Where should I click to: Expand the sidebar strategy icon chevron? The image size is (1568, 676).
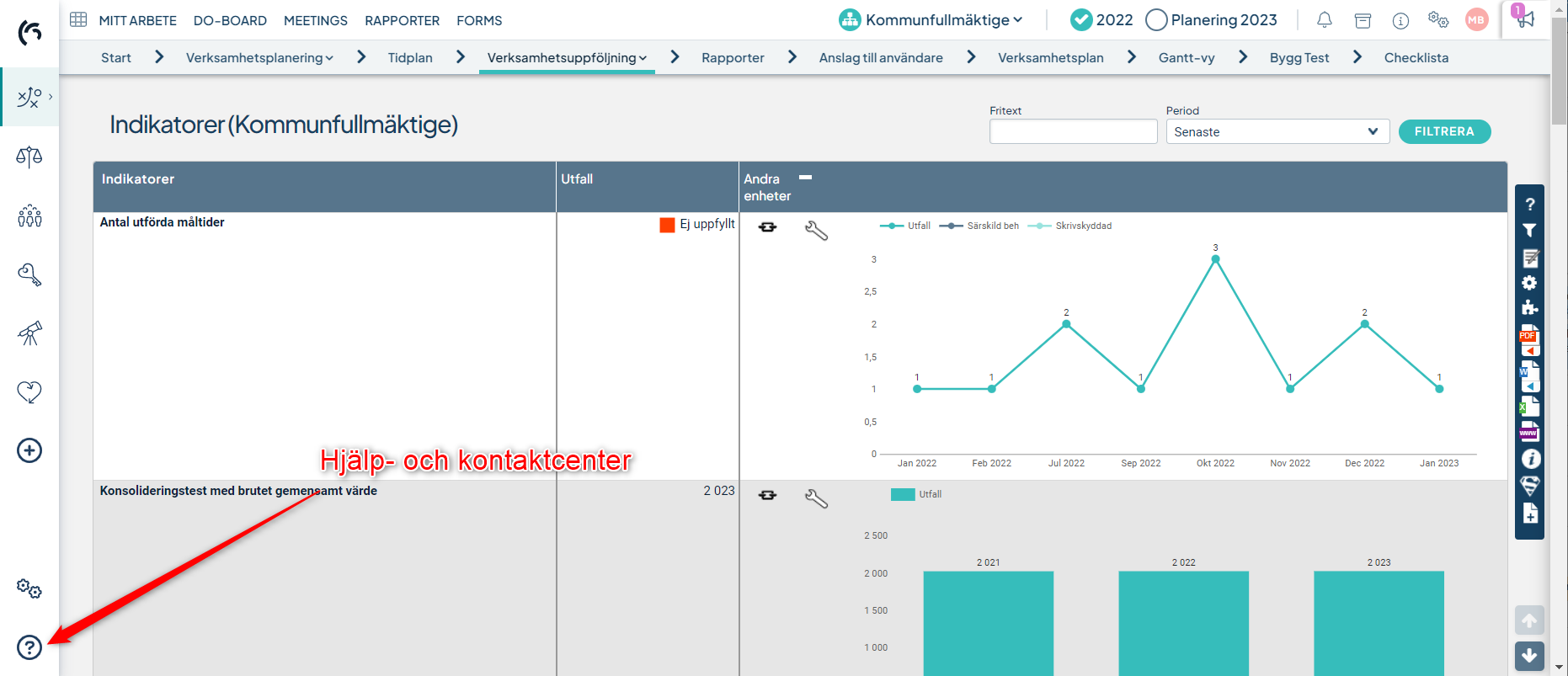(x=51, y=97)
